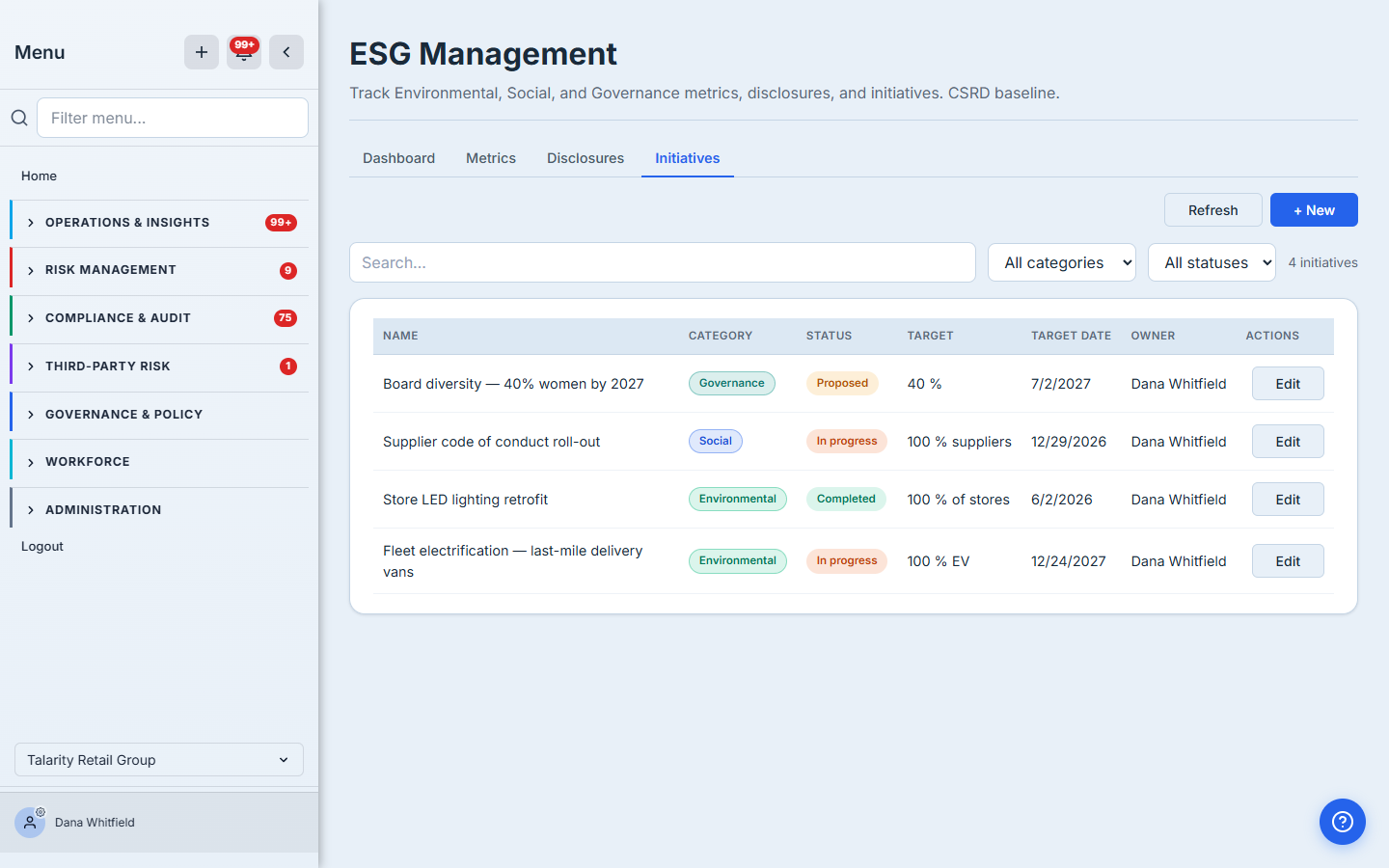The height and width of the screenshot is (868, 1389).
Task: Click the OWNER column header
Action: (x=1153, y=336)
